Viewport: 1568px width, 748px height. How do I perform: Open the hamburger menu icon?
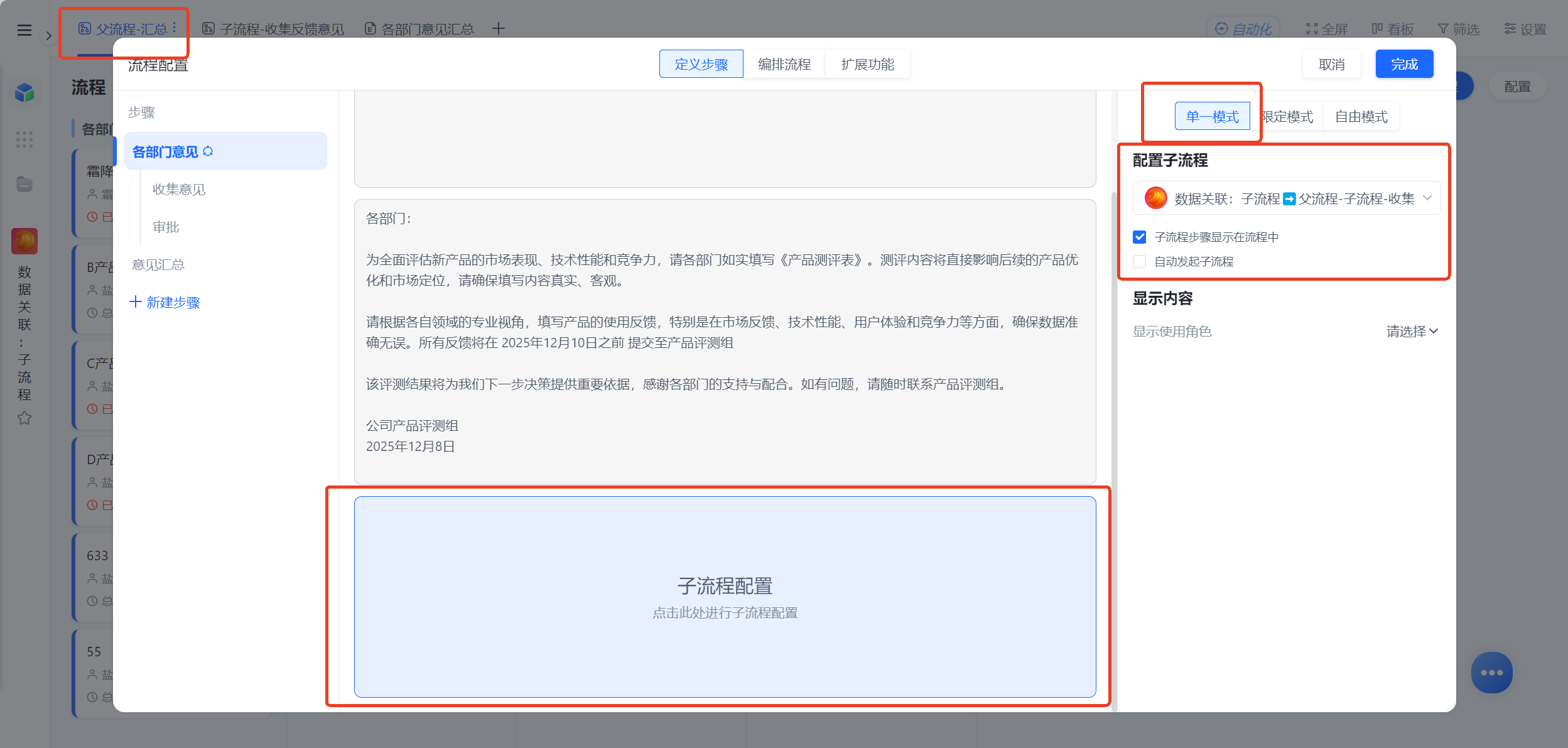point(24,30)
